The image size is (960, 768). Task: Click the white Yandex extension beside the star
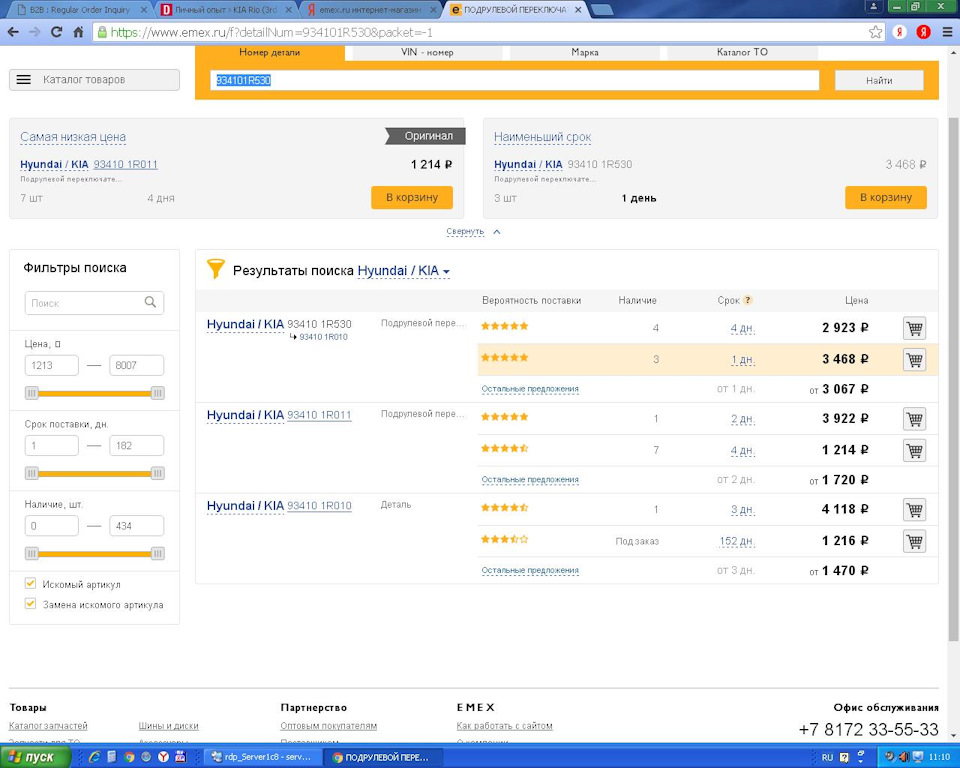[899, 32]
